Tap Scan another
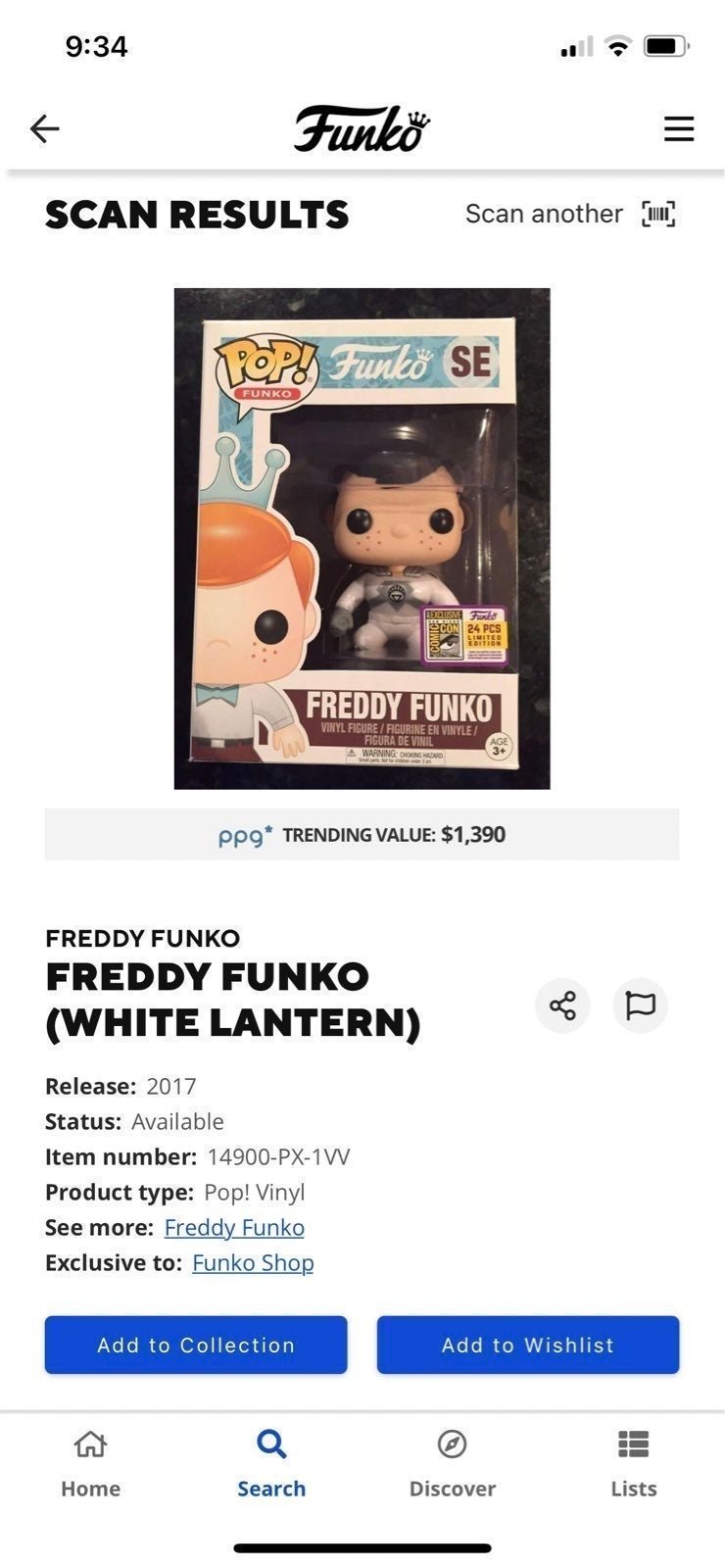This screenshot has width=725, height=1568. click(544, 214)
